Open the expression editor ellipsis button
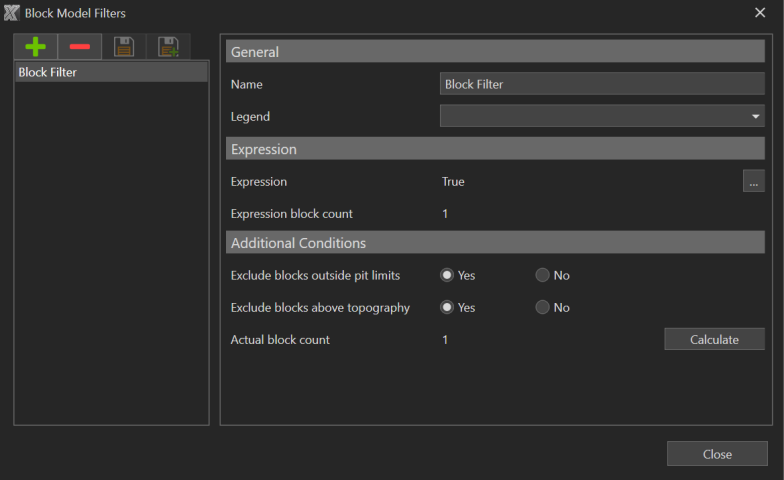 pyautogui.click(x=754, y=181)
